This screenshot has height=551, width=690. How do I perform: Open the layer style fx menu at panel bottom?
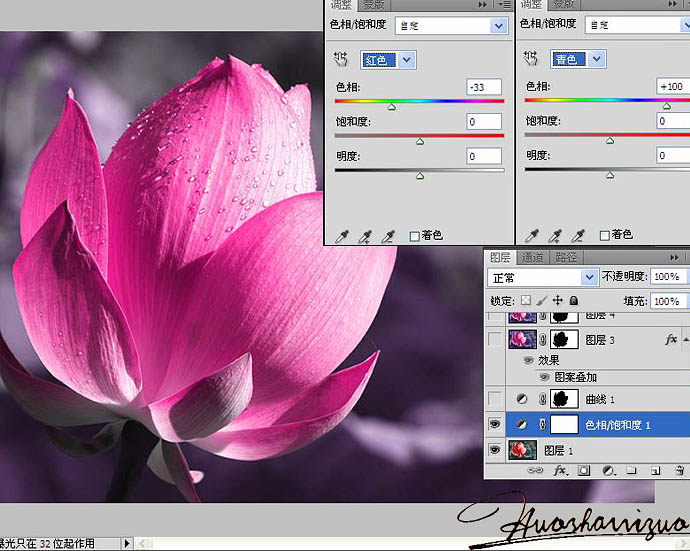click(560, 470)
